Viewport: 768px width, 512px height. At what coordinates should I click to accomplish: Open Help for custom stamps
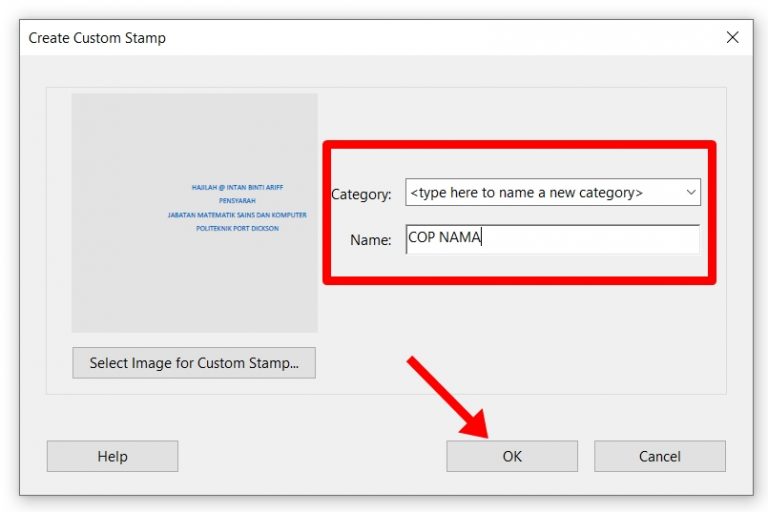click(x=112, y=456)
